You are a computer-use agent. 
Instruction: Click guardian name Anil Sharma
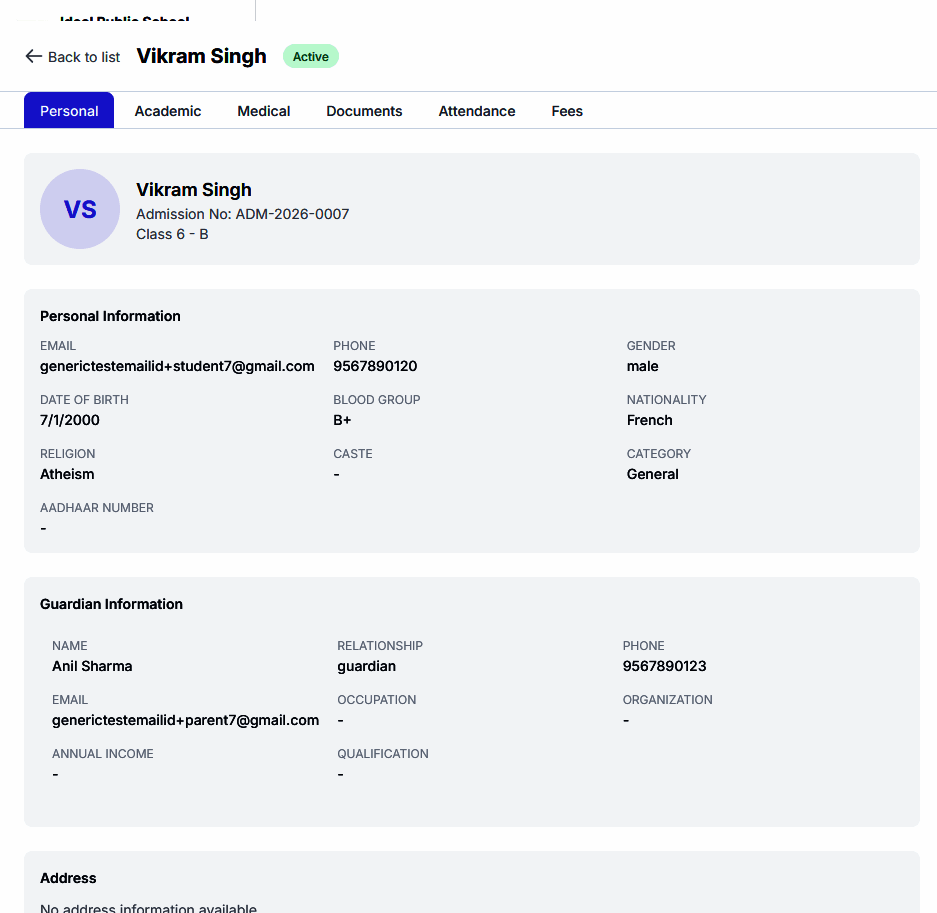(92, 666)
